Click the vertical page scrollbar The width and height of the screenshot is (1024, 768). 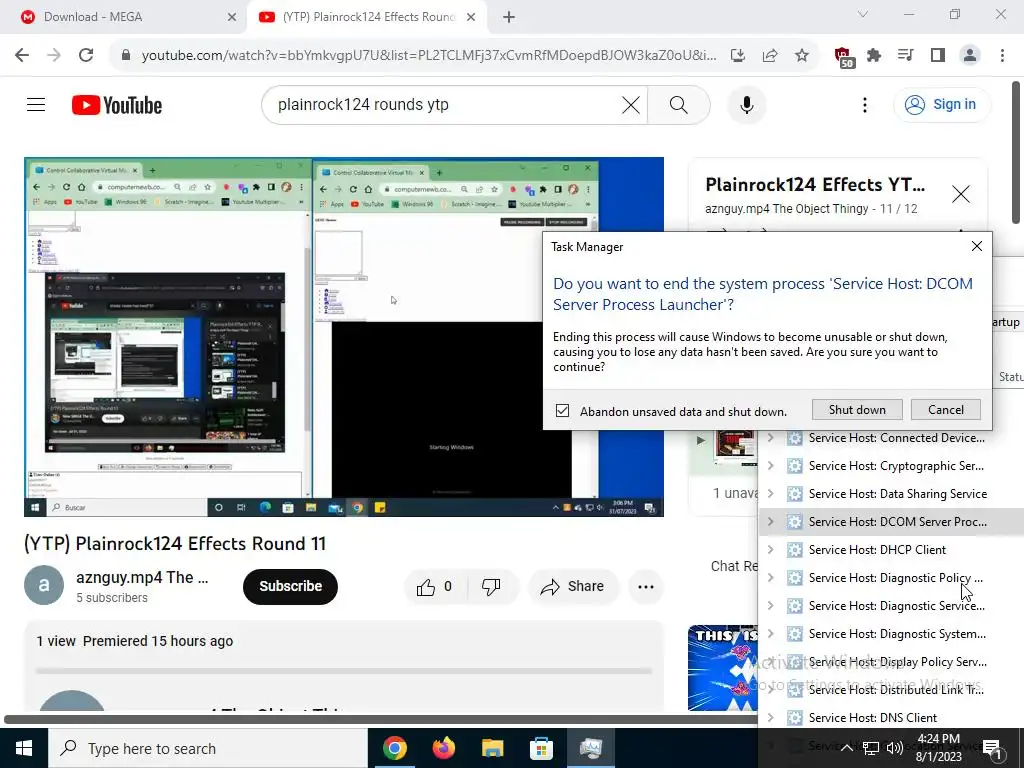1016,152
